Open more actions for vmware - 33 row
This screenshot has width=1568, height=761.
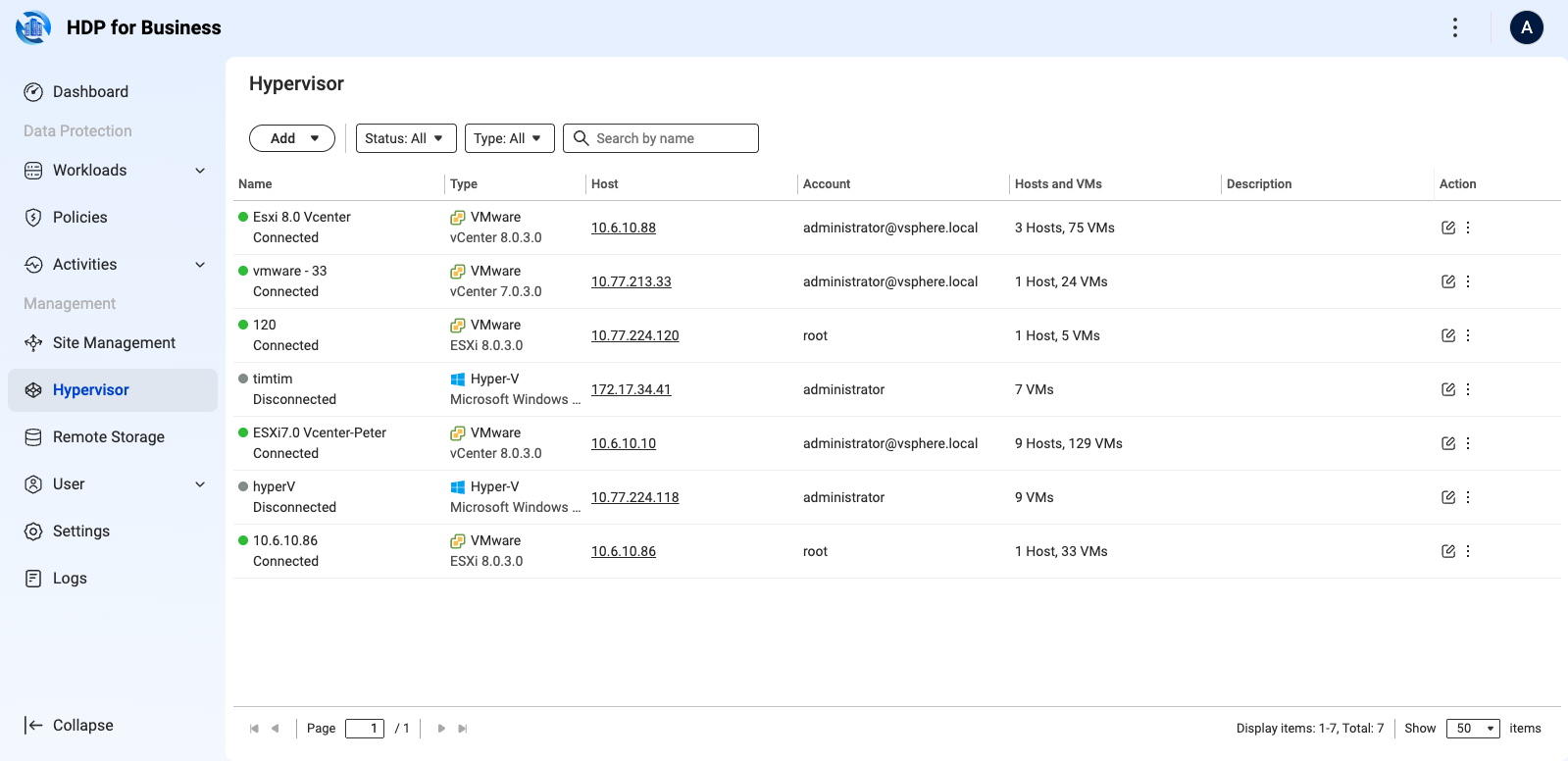tap(1468, 281)
